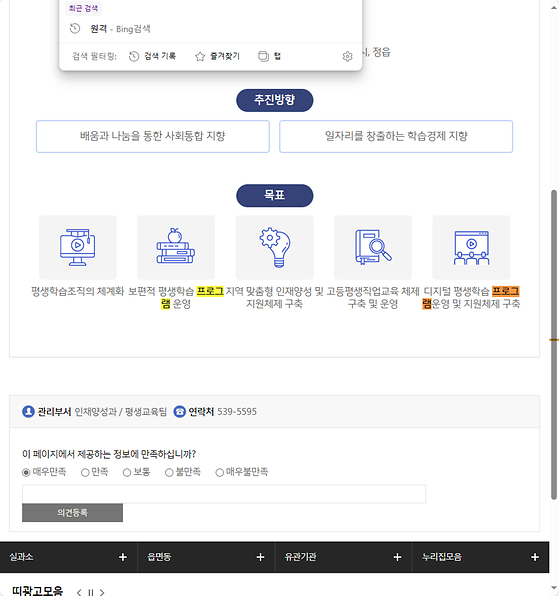Click the gear settings icon in search popup

[x=347, y=57]
